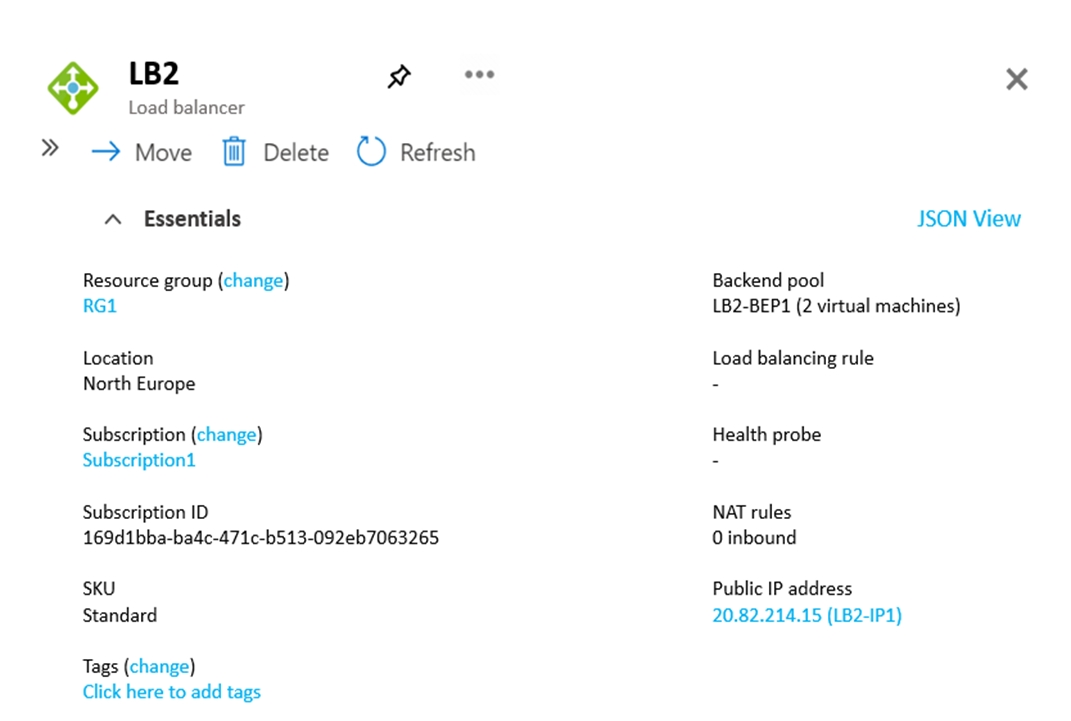Click the LB2 load balancer icon
Screen dimensions: 1071x721
pos(72,87)
